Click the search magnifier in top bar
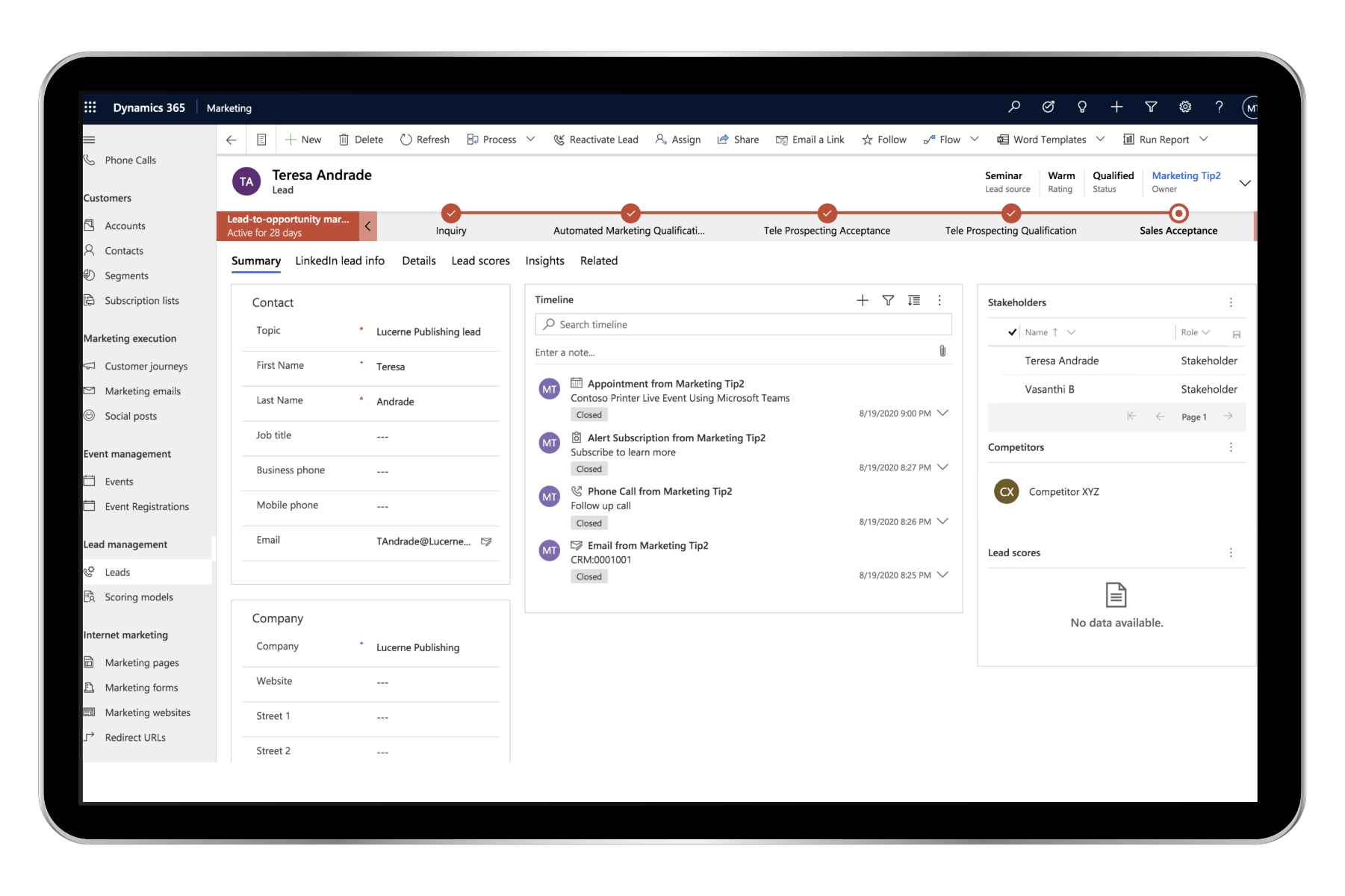This screenshot has width=1345, height=896. (x=1013, y=108)
